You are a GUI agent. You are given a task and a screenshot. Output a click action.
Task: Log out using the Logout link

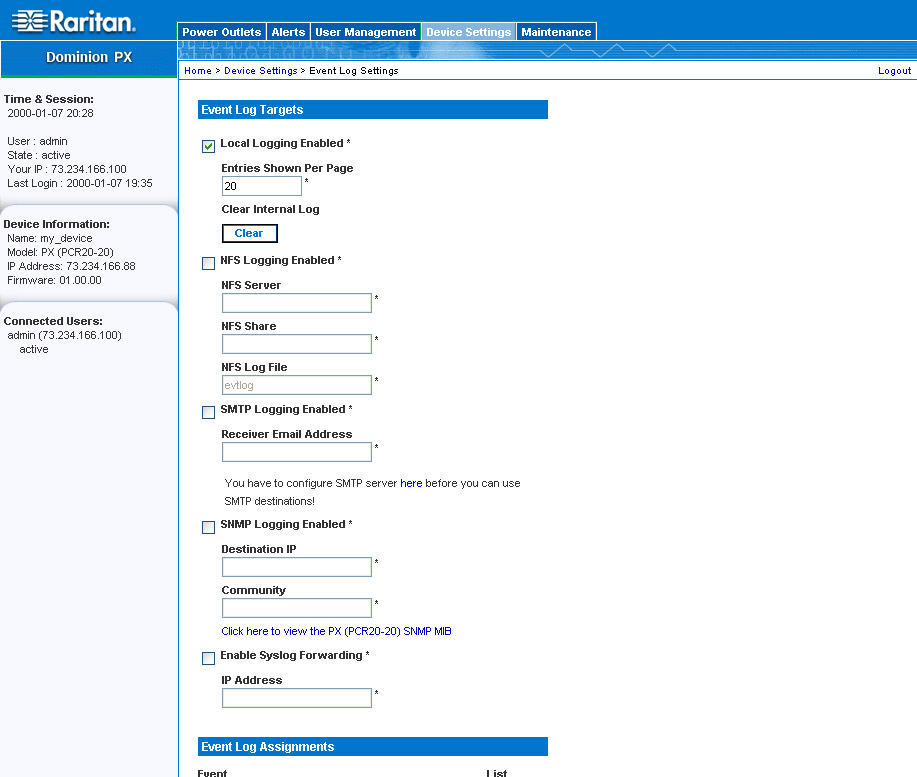(x=894, y=71)
